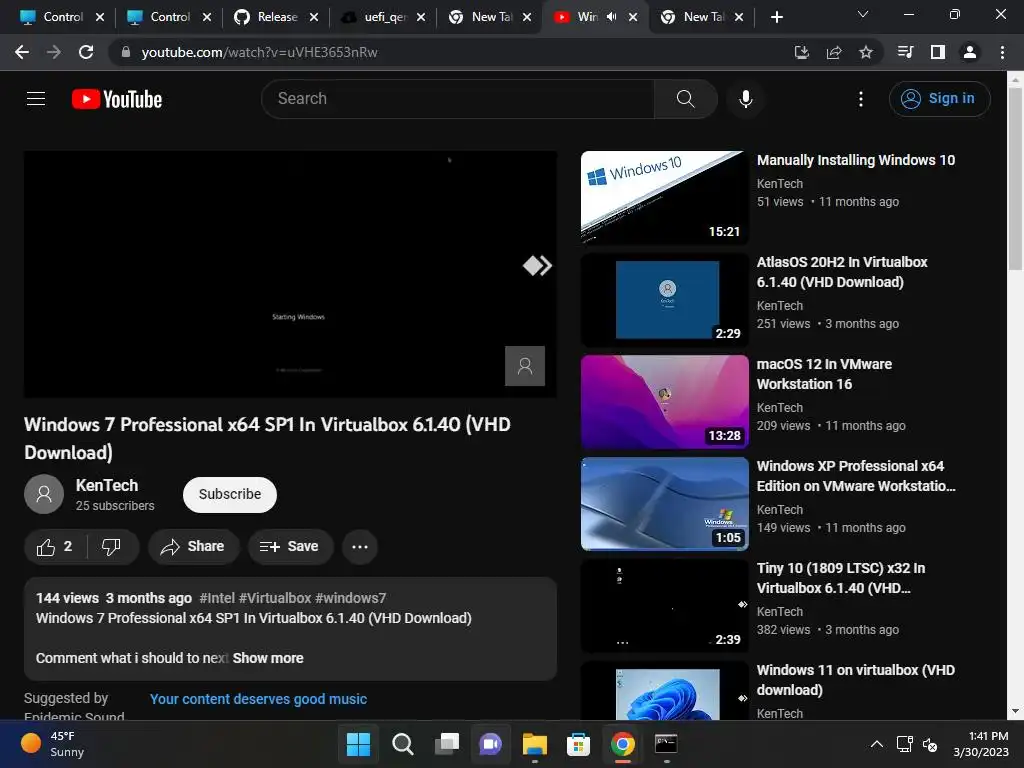Open AtlasOS 20H2 In Virtualbox thumbnail
Screen dimensions: 1024x768
coord(664,300)
